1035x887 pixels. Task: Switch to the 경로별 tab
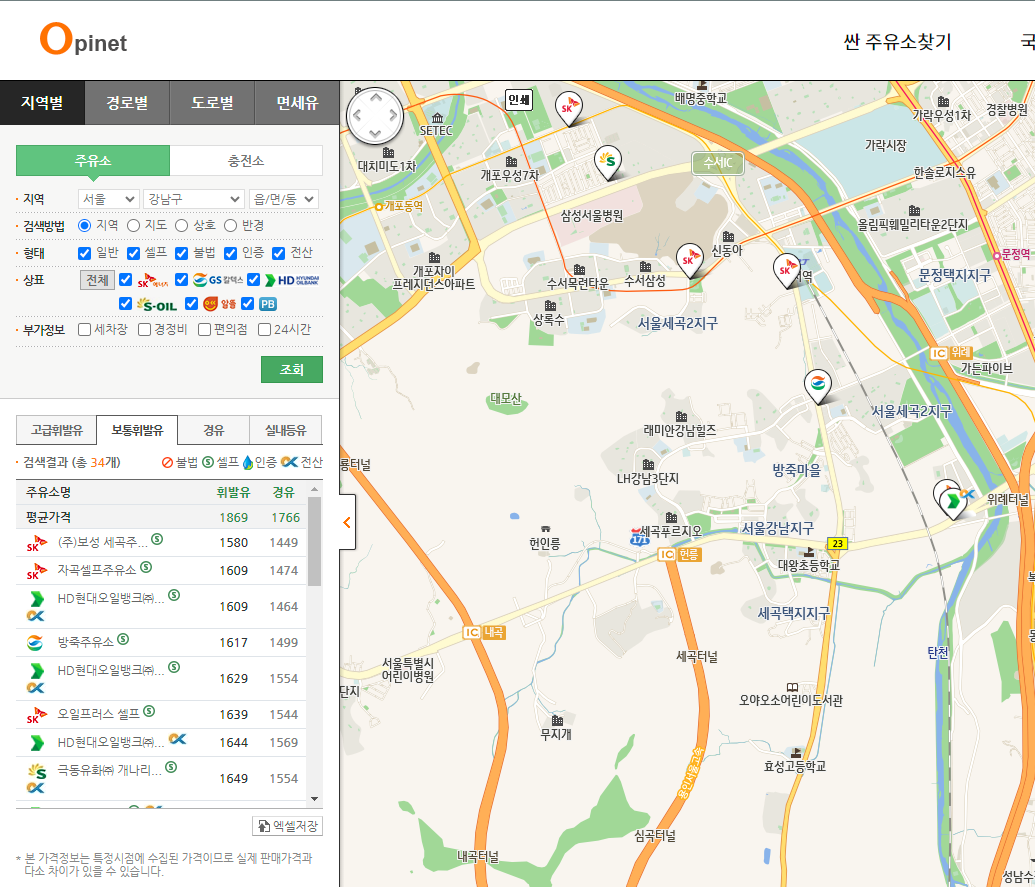(x=127, y=103)
